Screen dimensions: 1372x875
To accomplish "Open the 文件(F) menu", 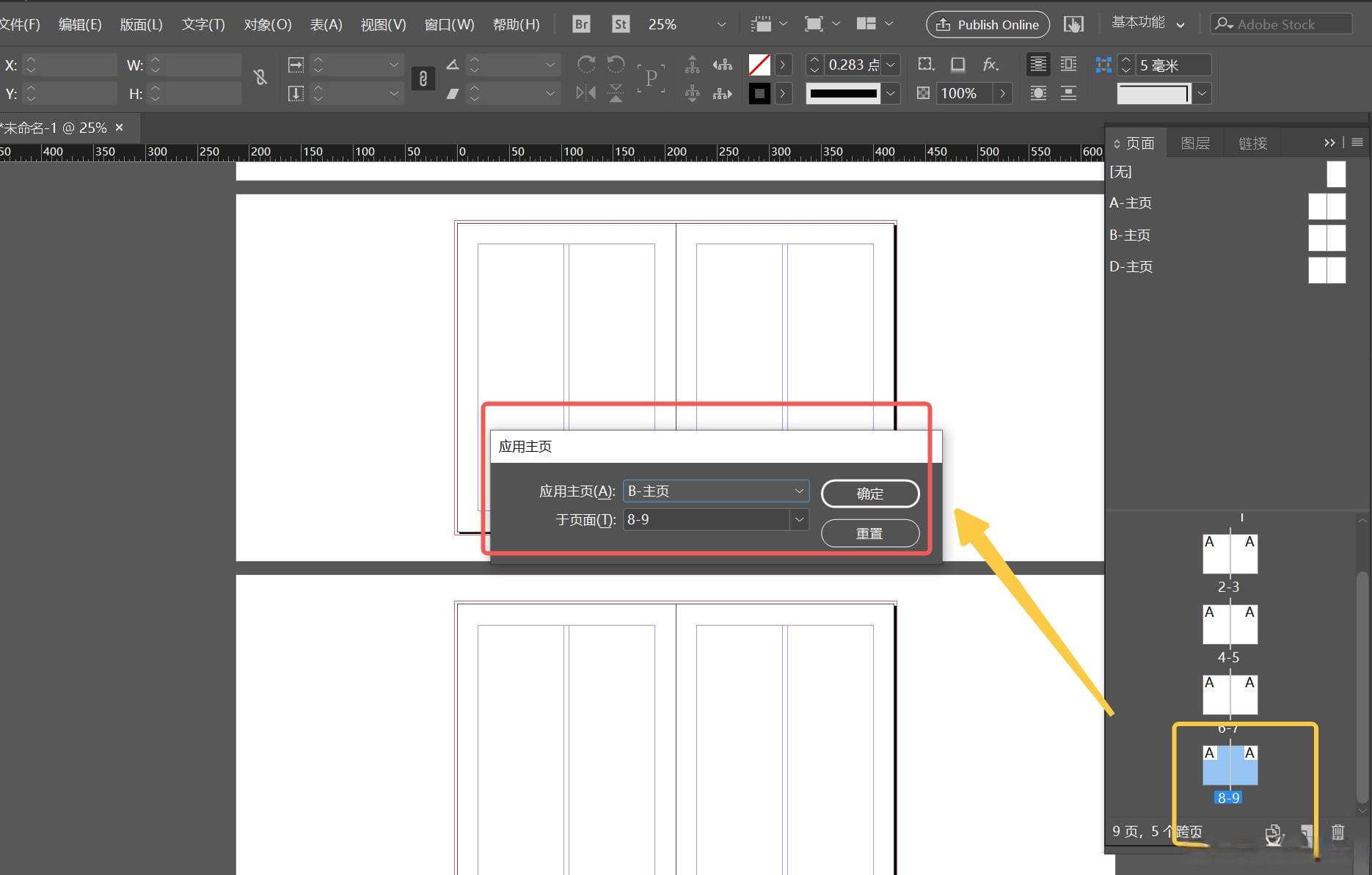I will (x=20, y=24).
